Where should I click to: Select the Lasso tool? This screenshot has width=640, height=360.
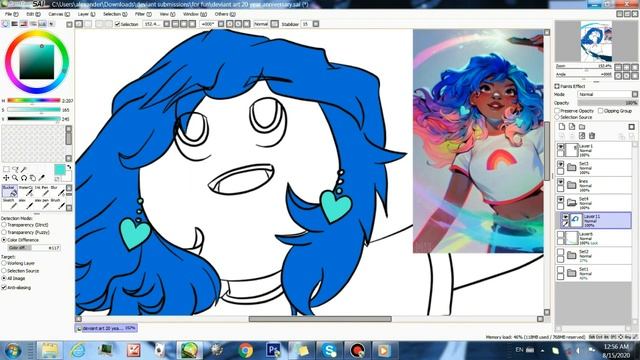click(15, 169)
